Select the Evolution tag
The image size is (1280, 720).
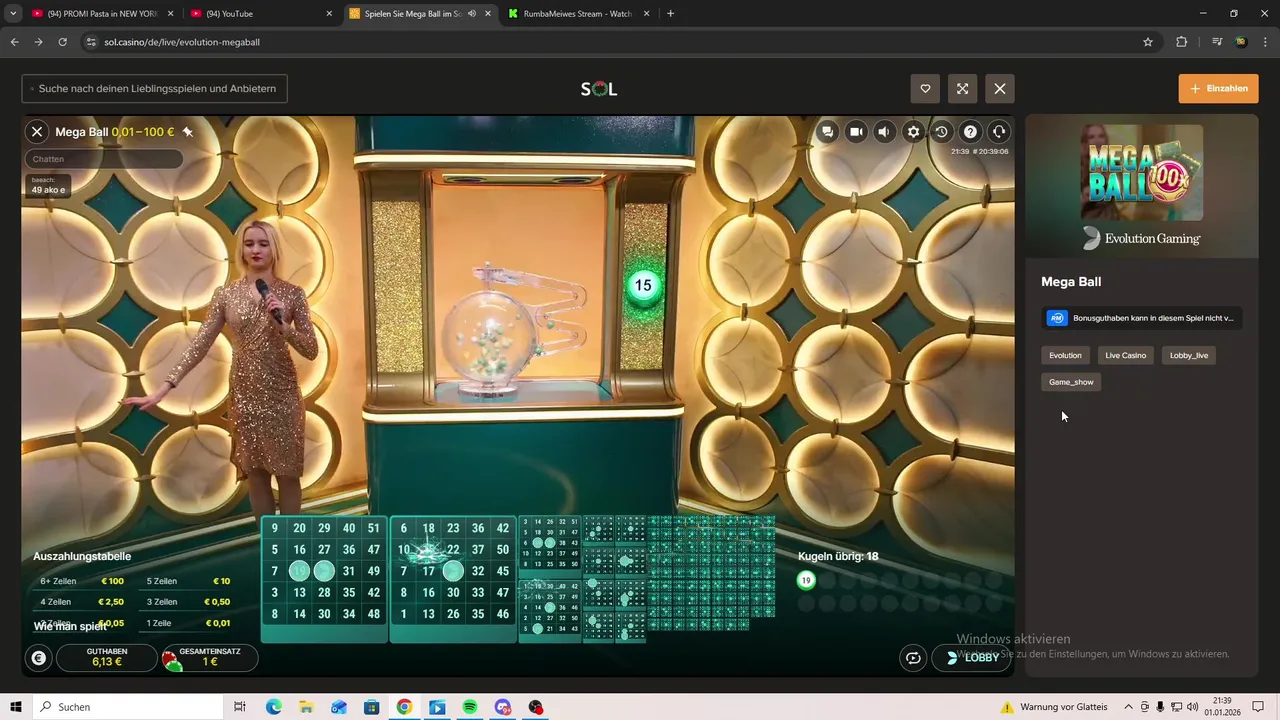coord(1065,355)
